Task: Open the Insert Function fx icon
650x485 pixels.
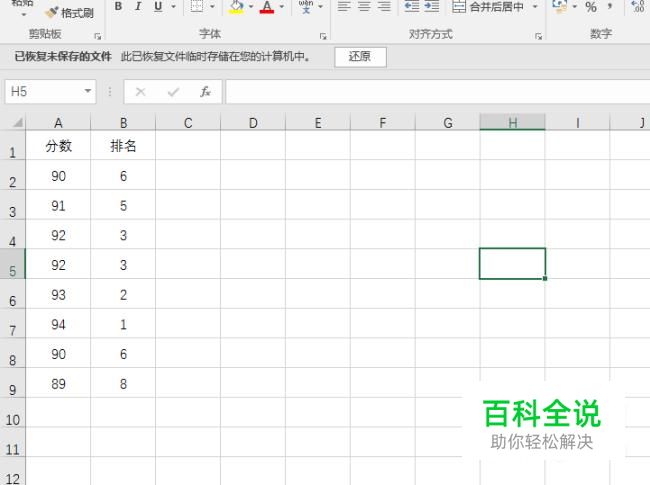Action: [205, 92]
